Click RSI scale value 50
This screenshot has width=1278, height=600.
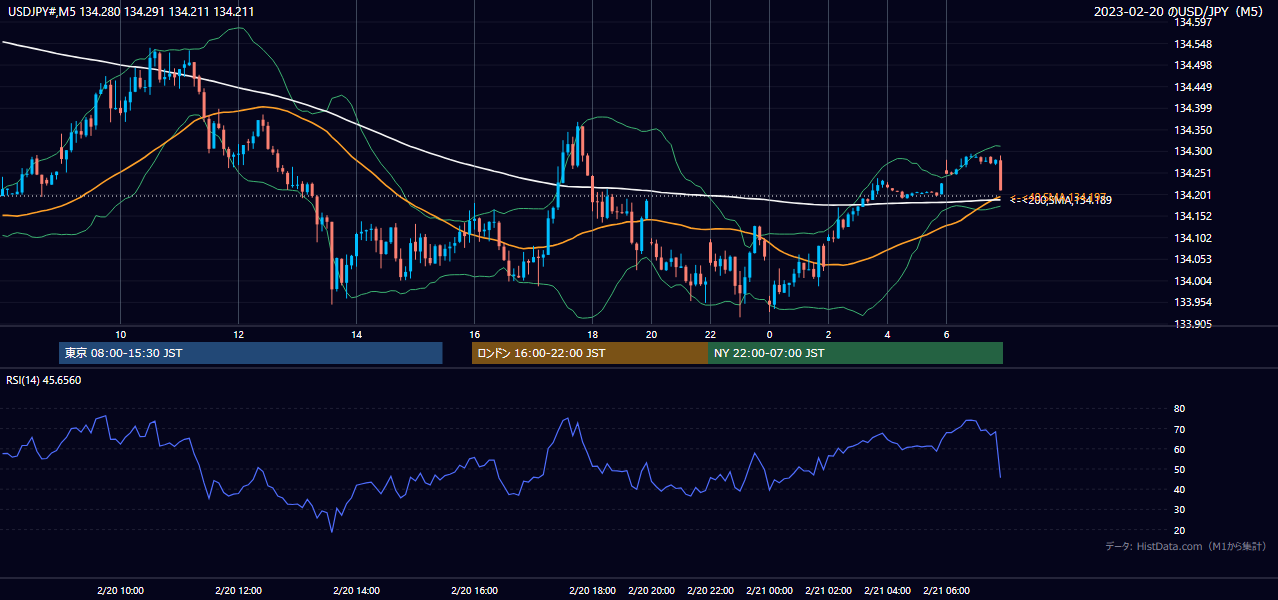(1180, 469)
